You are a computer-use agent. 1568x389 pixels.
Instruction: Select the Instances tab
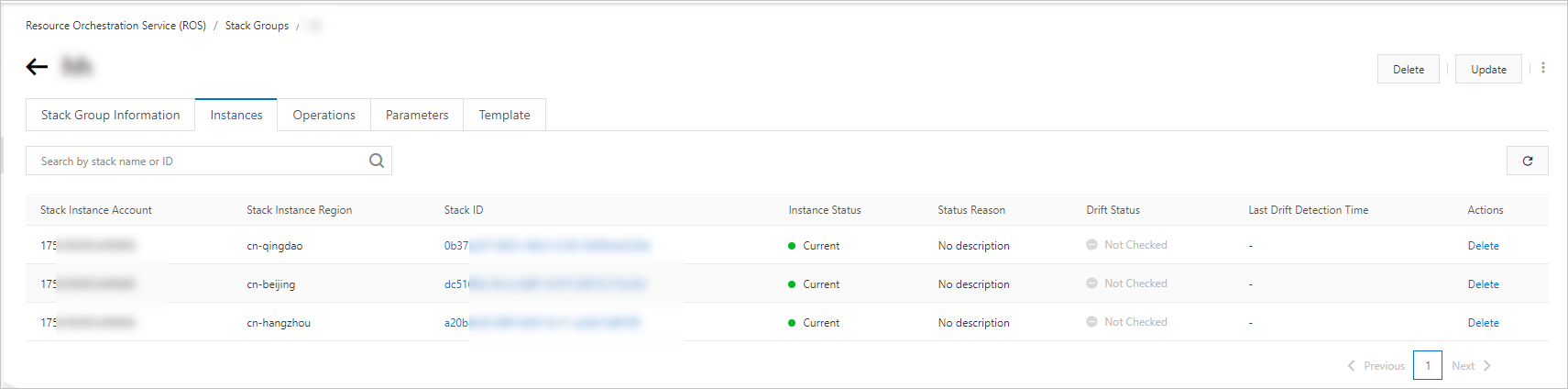coord(236,115)
